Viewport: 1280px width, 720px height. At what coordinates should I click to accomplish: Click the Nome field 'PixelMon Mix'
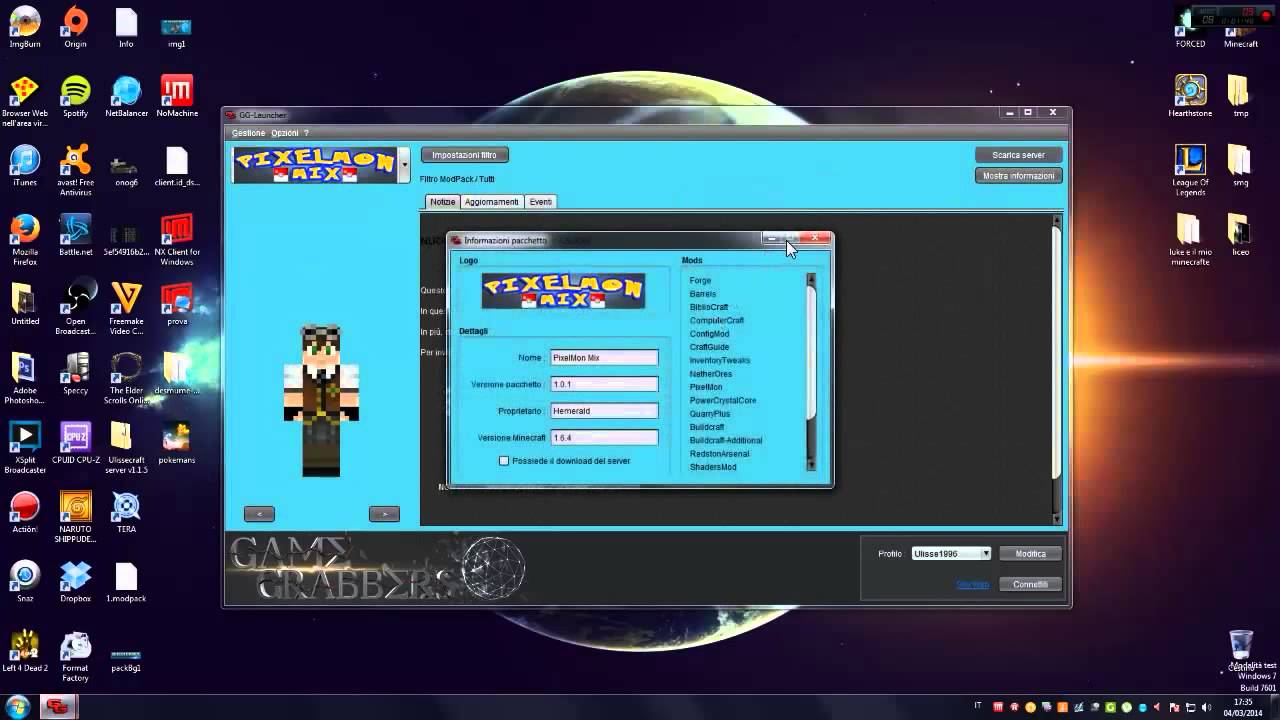[604, 358]
